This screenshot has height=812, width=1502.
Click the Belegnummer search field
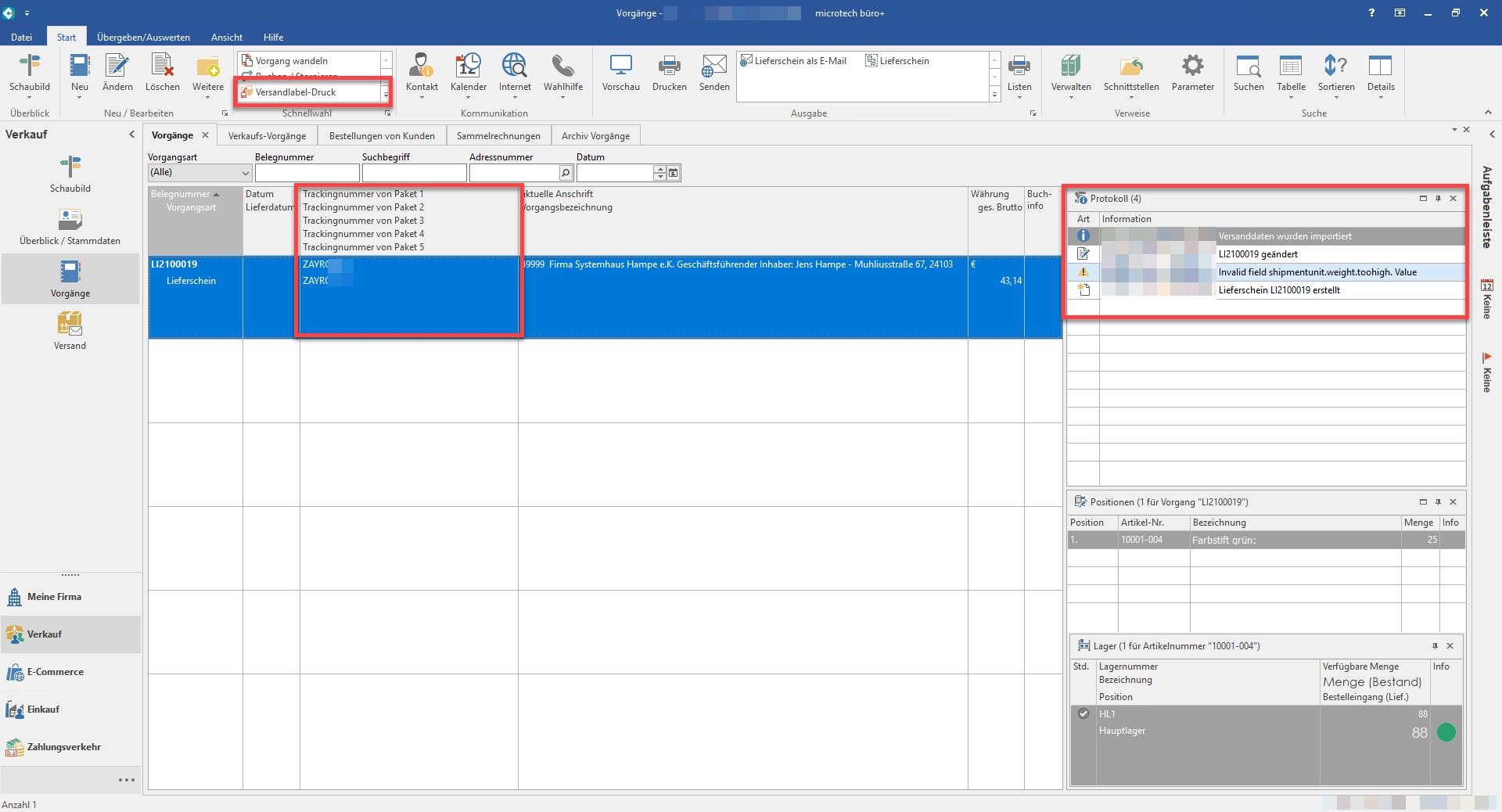pyautogui.click(x=307, y=173)
